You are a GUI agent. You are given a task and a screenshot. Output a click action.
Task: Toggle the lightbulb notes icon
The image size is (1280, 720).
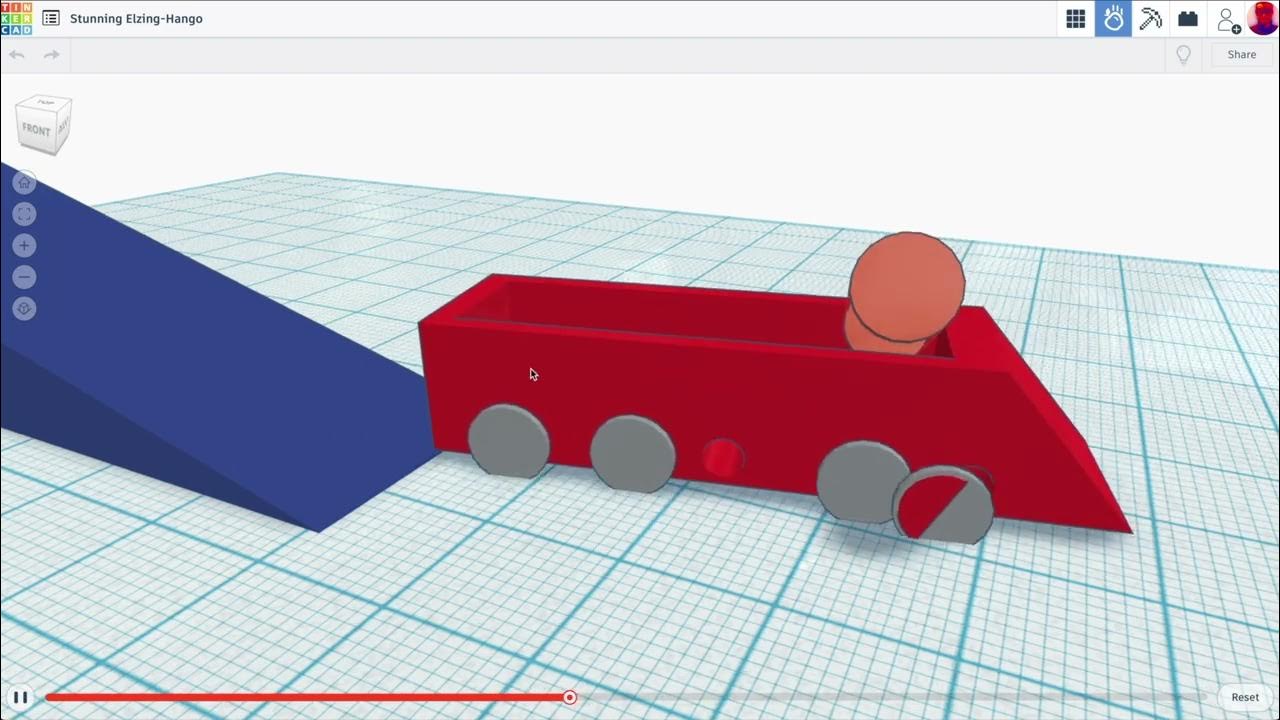1184,55
